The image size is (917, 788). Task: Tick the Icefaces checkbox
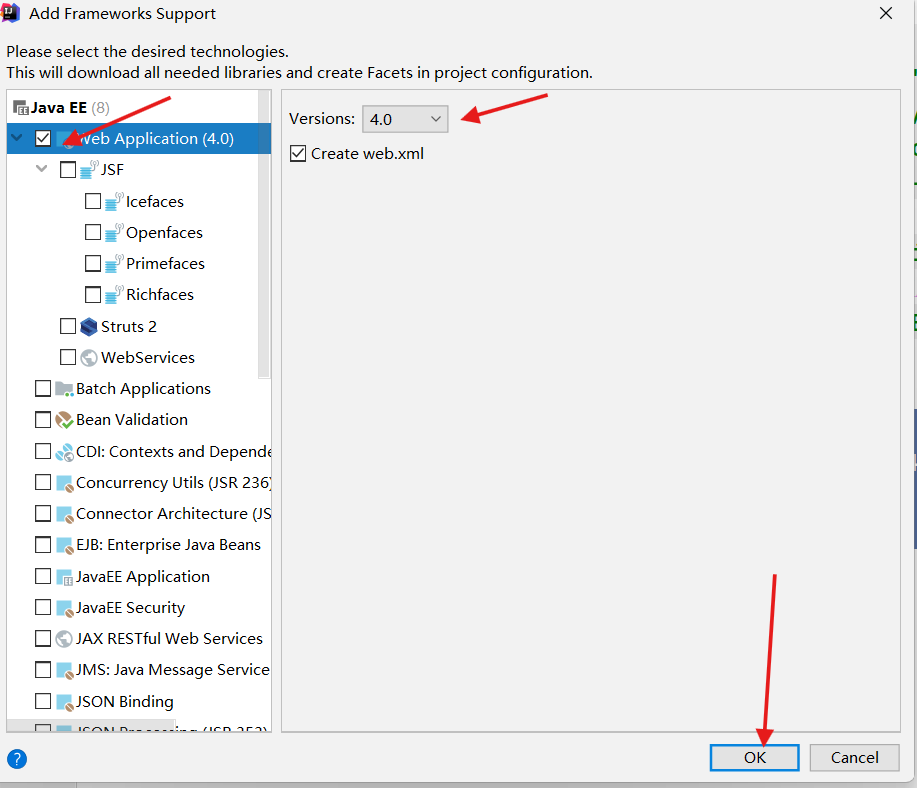point(93,201)
